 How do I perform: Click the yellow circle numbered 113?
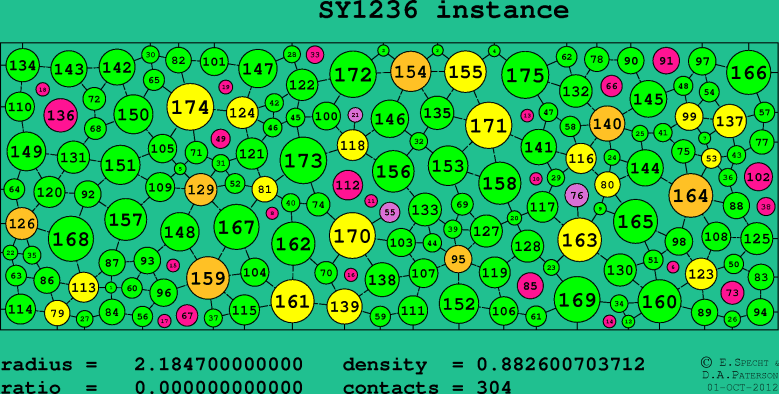(83, 287)
